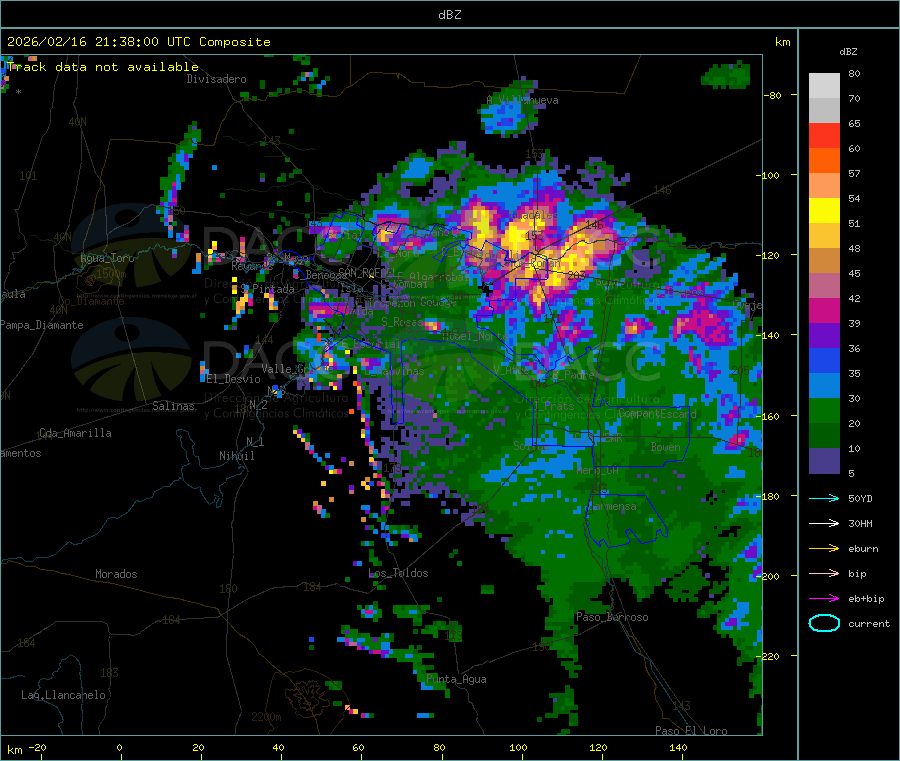This screenshot has height=761, width=900.
Task: Click the '-80' tick on the vertical axis
Action: tap(772, 95)
